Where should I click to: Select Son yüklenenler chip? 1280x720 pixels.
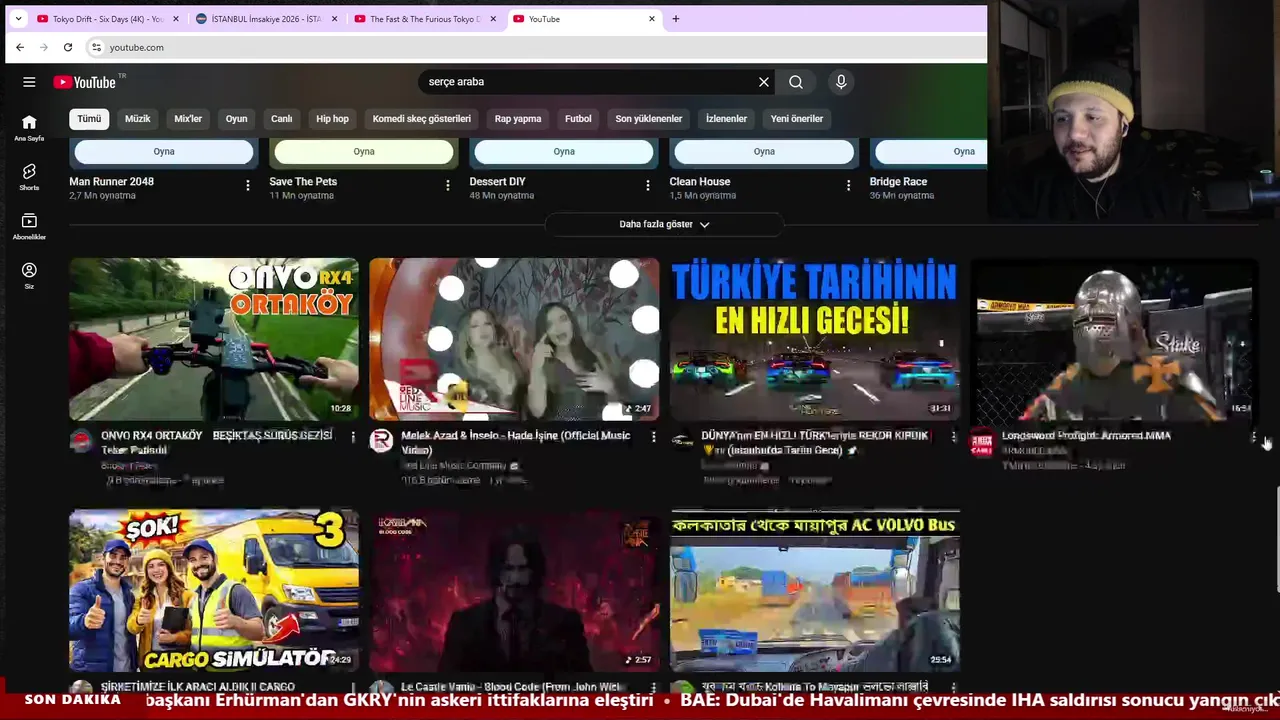648,119
